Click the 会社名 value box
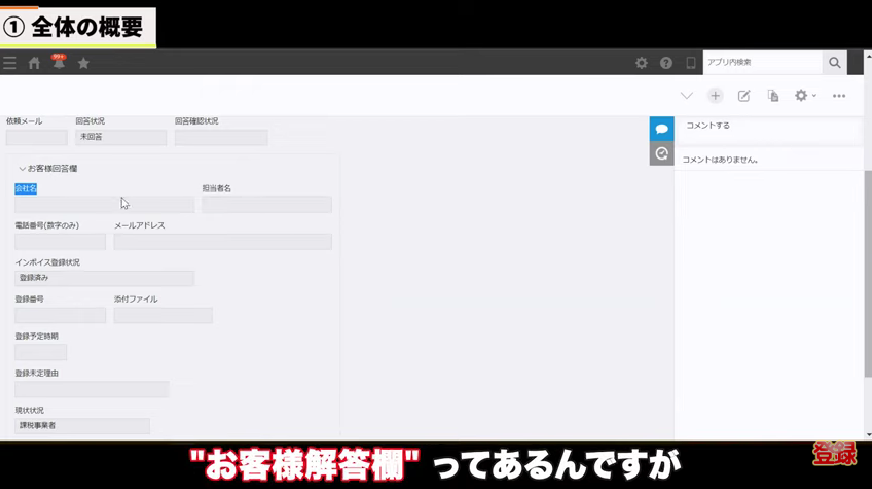Image resolution: width=872 pixels, height=489 pixels. 104,205
